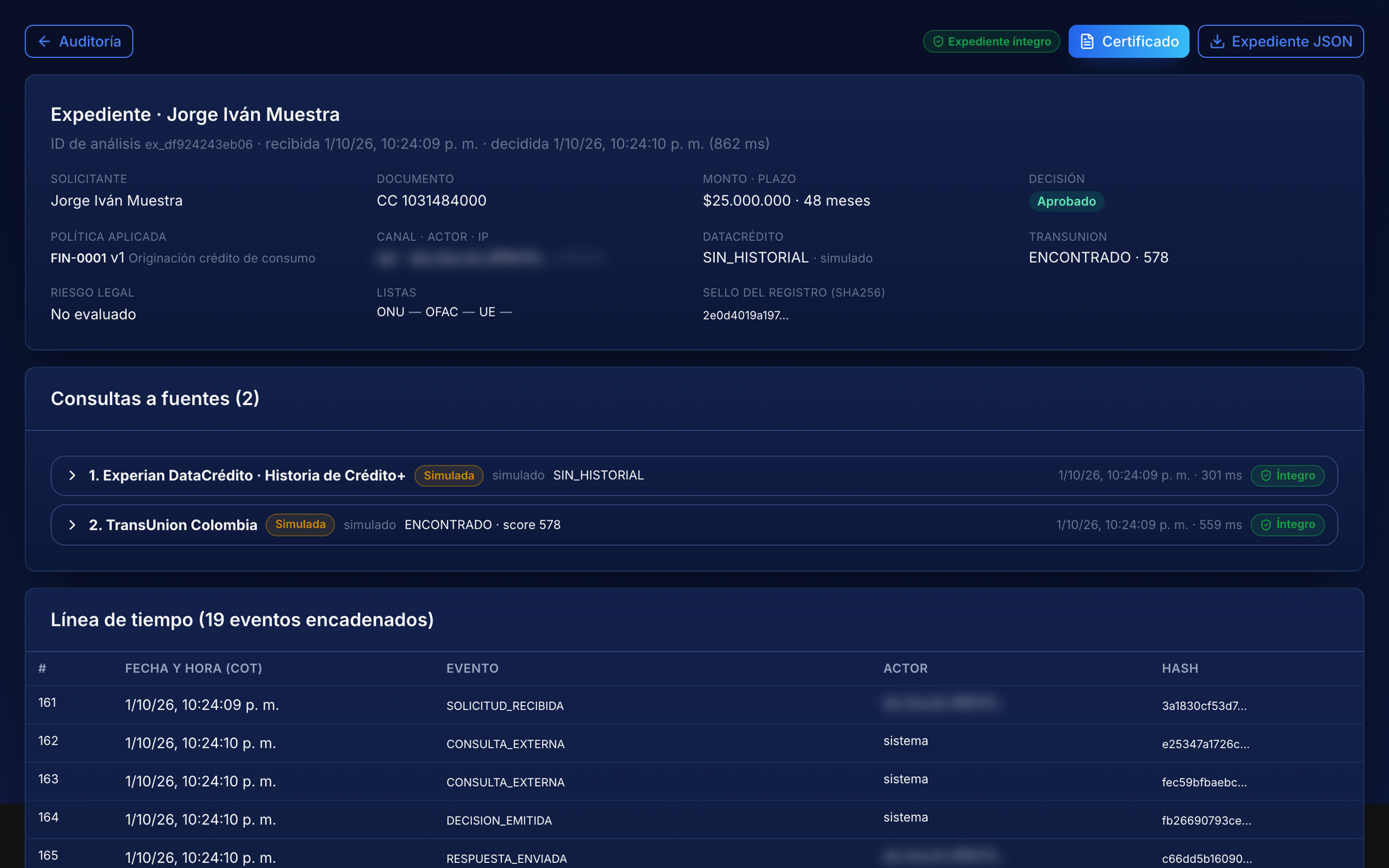Click SIN_HISTORIAL result in Experian row
The image size is (1389, 868).
pos(598,476)
